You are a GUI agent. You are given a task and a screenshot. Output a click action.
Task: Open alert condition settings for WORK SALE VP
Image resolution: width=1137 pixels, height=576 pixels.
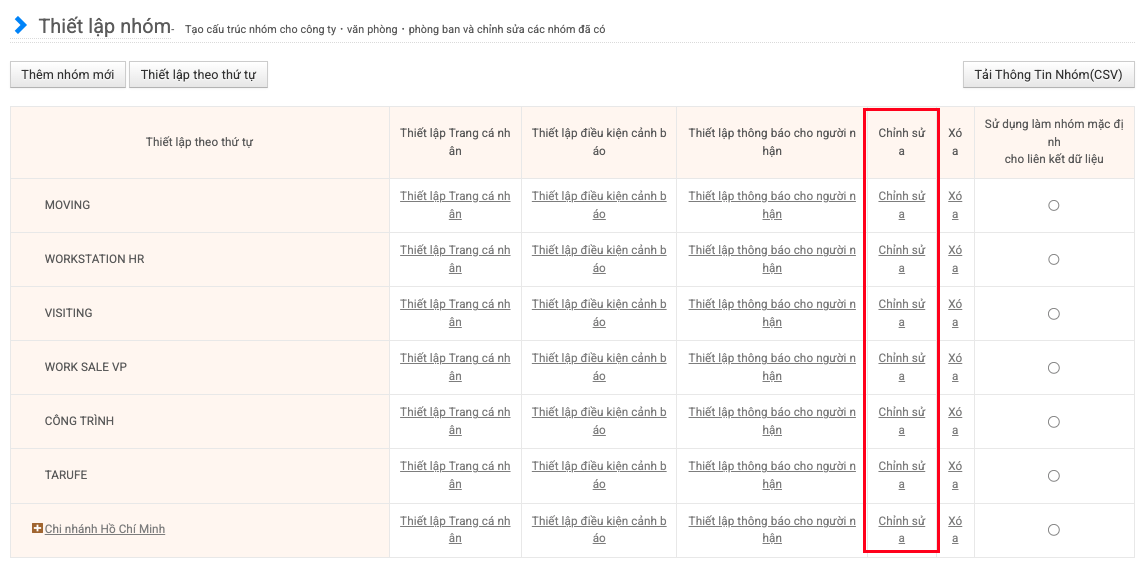point(599,367)
